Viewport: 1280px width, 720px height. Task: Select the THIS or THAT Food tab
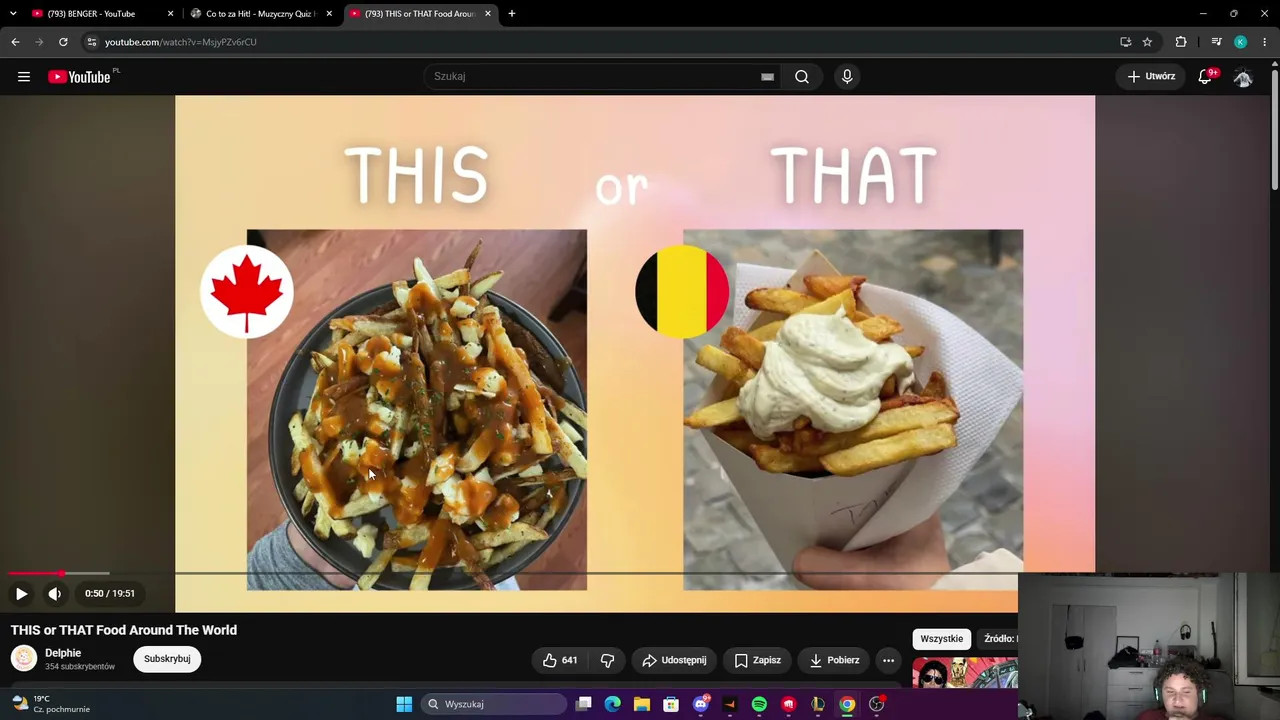[x=420, y=14]
